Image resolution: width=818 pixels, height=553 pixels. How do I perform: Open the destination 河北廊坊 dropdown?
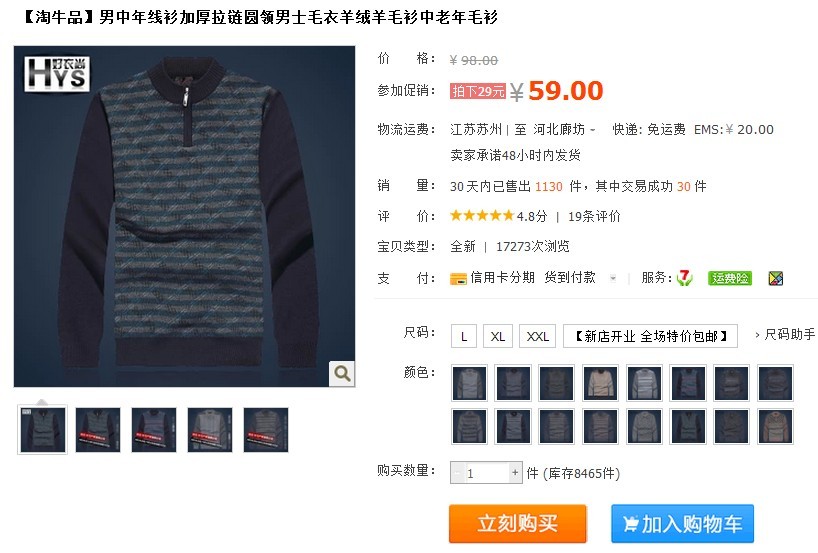tap(564, 129)
